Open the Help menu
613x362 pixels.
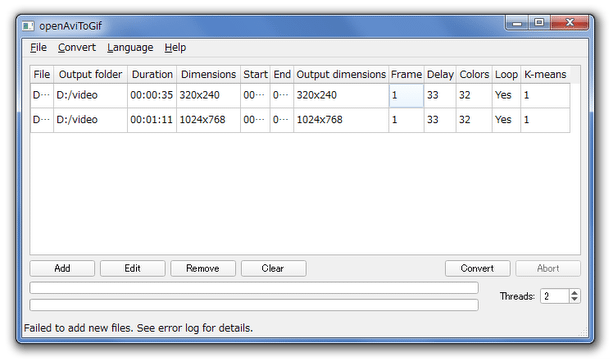[175, 48]
